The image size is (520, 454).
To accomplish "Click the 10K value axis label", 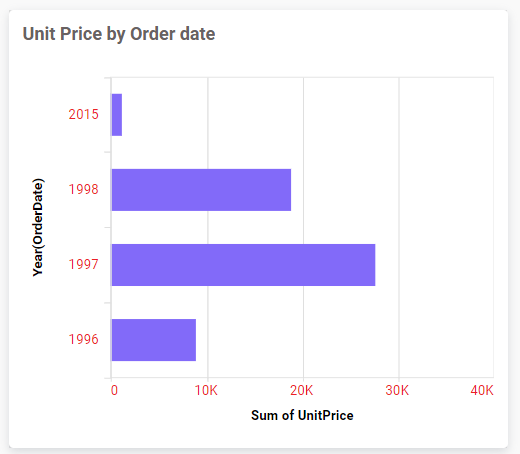I will 206,390.
